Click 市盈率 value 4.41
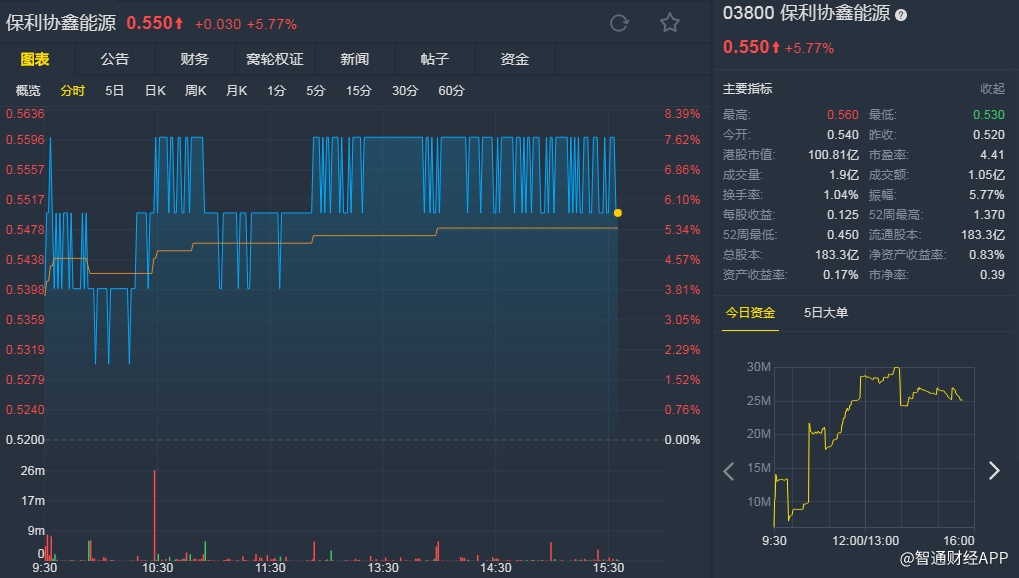 pos(992,155)
